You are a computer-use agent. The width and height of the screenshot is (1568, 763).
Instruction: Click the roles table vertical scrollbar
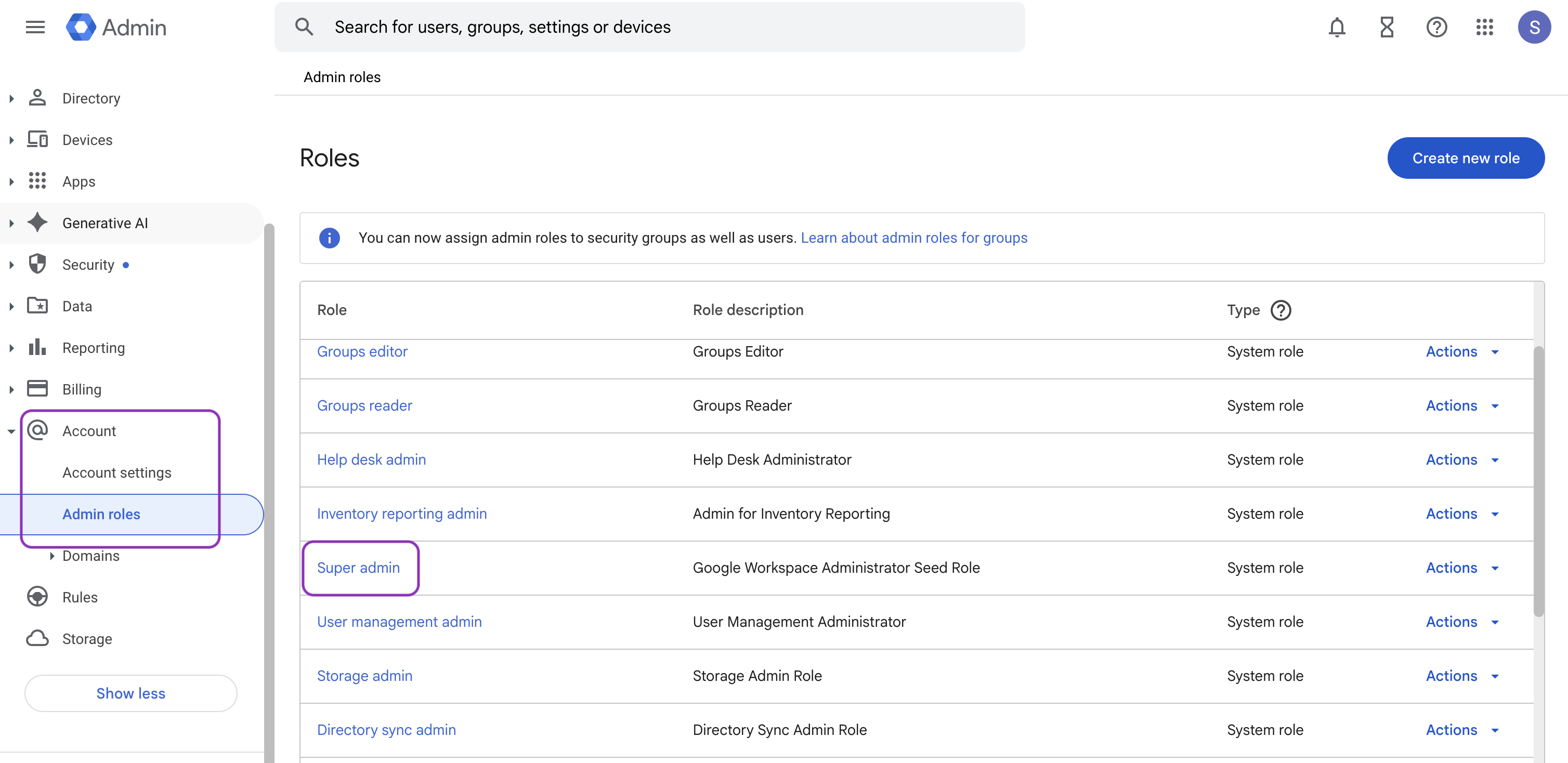click(x=1538, y=481)
